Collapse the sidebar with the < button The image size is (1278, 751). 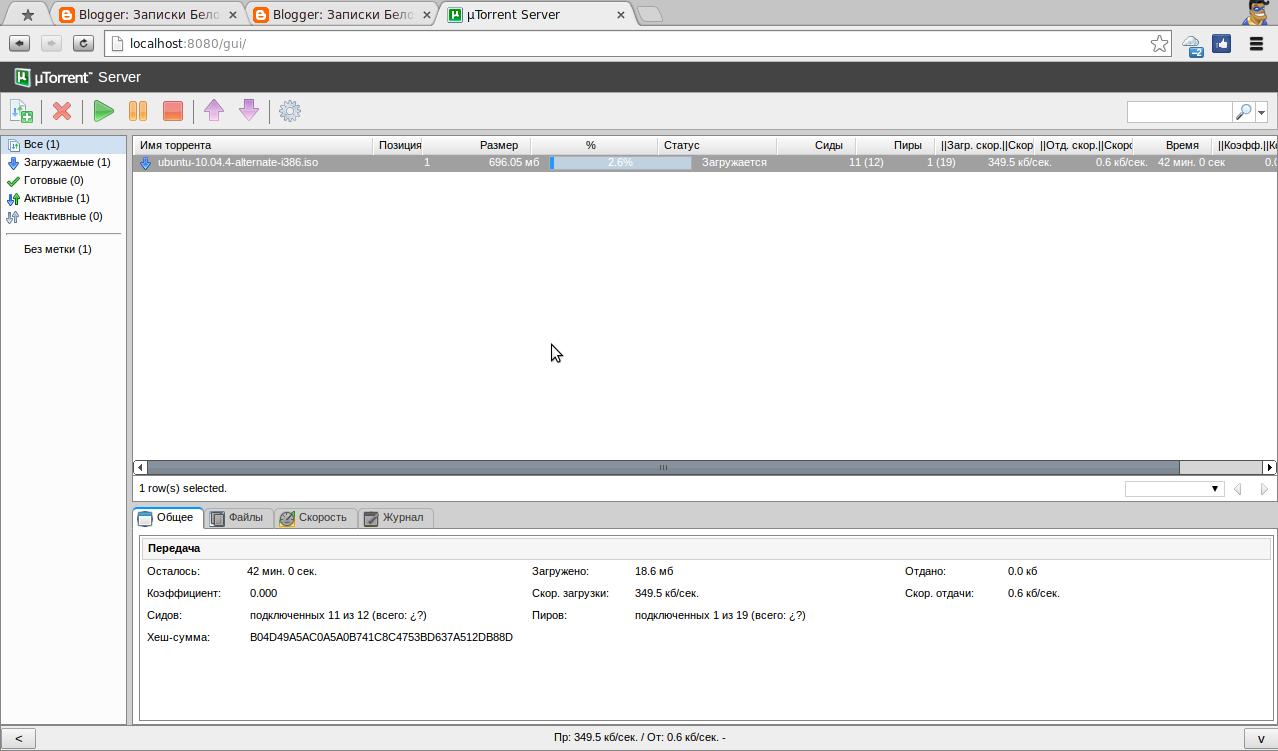18,739
